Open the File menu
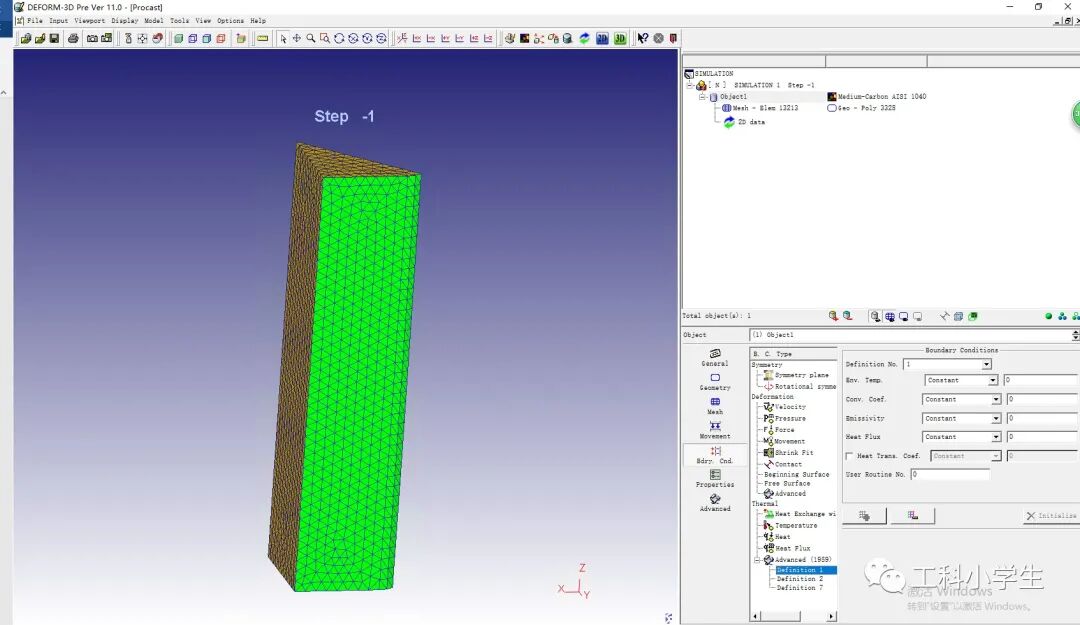This screenshot has height=625, width=1080. (x=34, y=21)
